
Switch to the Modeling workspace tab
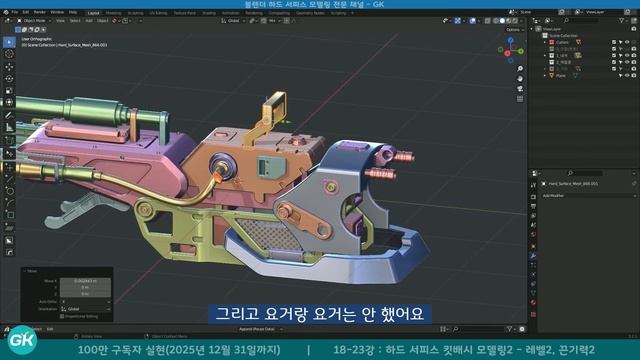pos(113,13)
